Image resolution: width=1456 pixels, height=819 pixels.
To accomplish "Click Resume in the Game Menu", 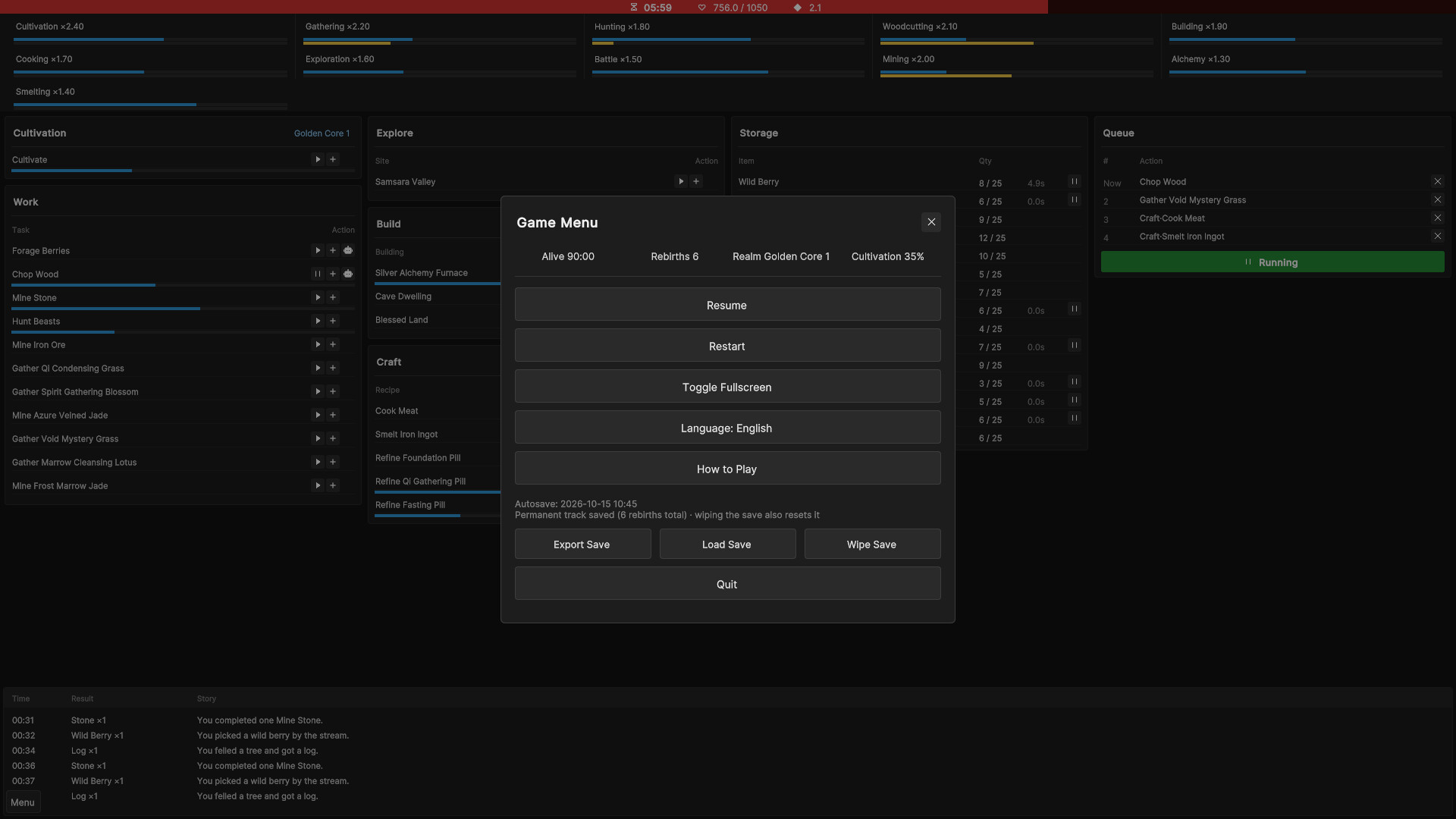I will [727, 304].
